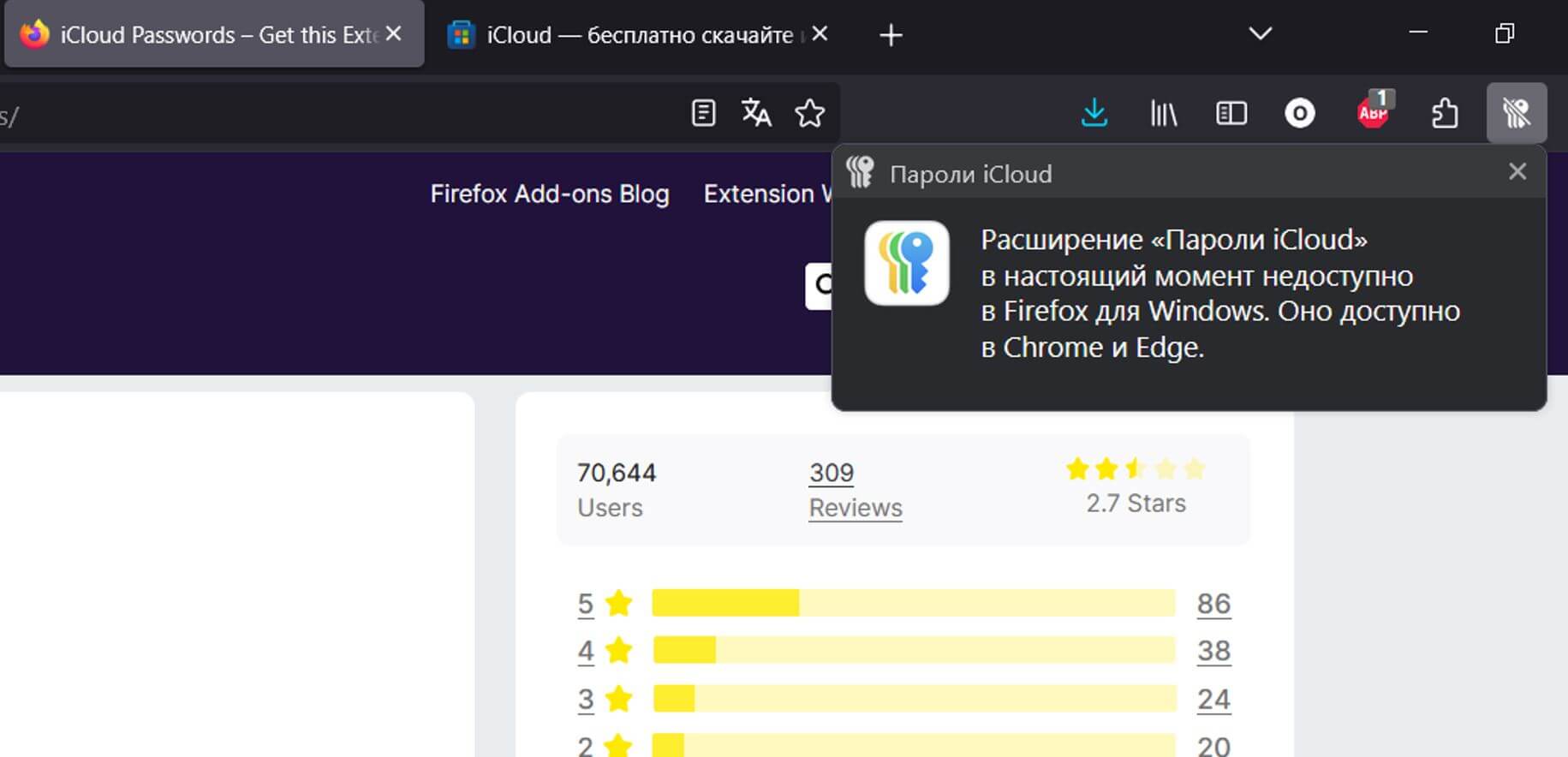Open the extensions puzzle piece menu
Image resolution: width=1568 pixels, height=757 pixels.
pyautogui.click(x=1445, y=113)
